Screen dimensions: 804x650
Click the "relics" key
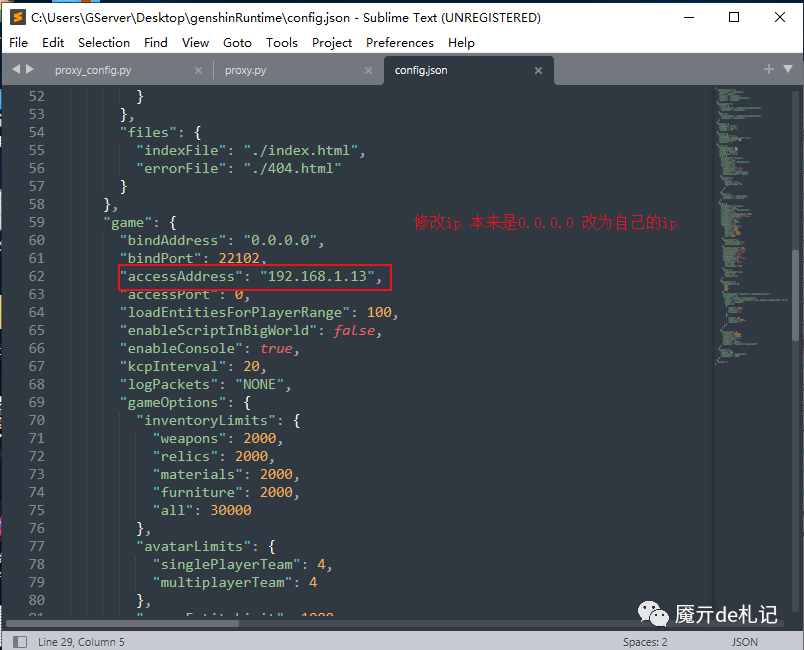point(185,456)
